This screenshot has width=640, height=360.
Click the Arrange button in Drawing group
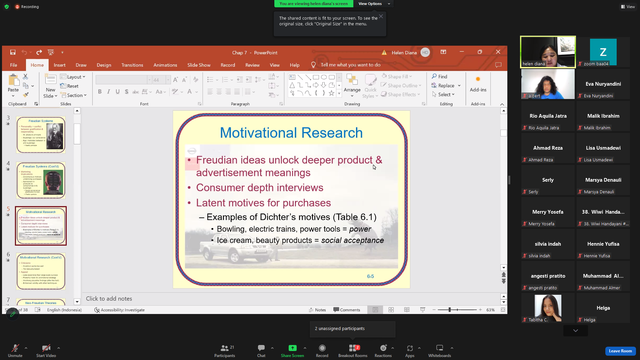point(352,84)
